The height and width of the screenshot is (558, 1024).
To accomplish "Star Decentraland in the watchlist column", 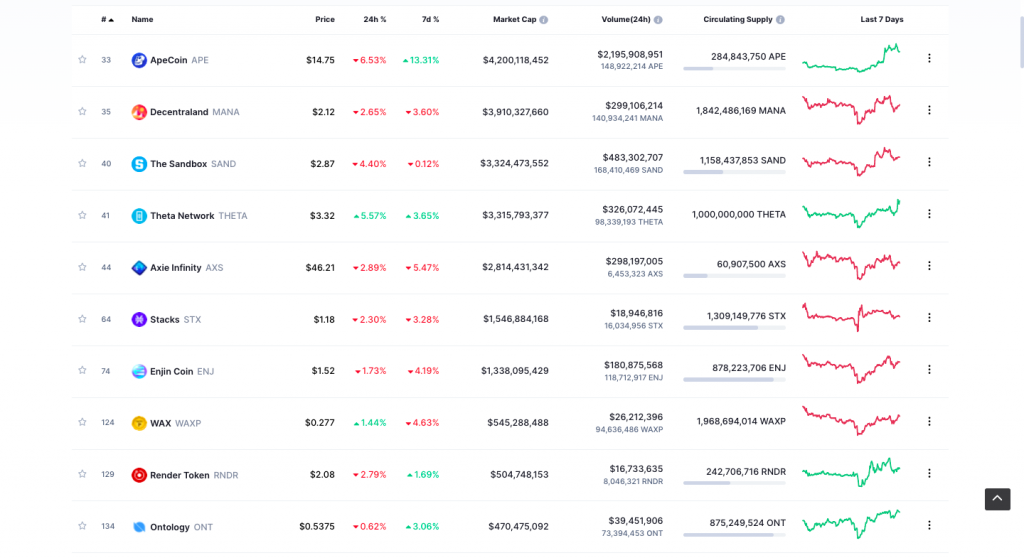I will (x=82, y=111).
